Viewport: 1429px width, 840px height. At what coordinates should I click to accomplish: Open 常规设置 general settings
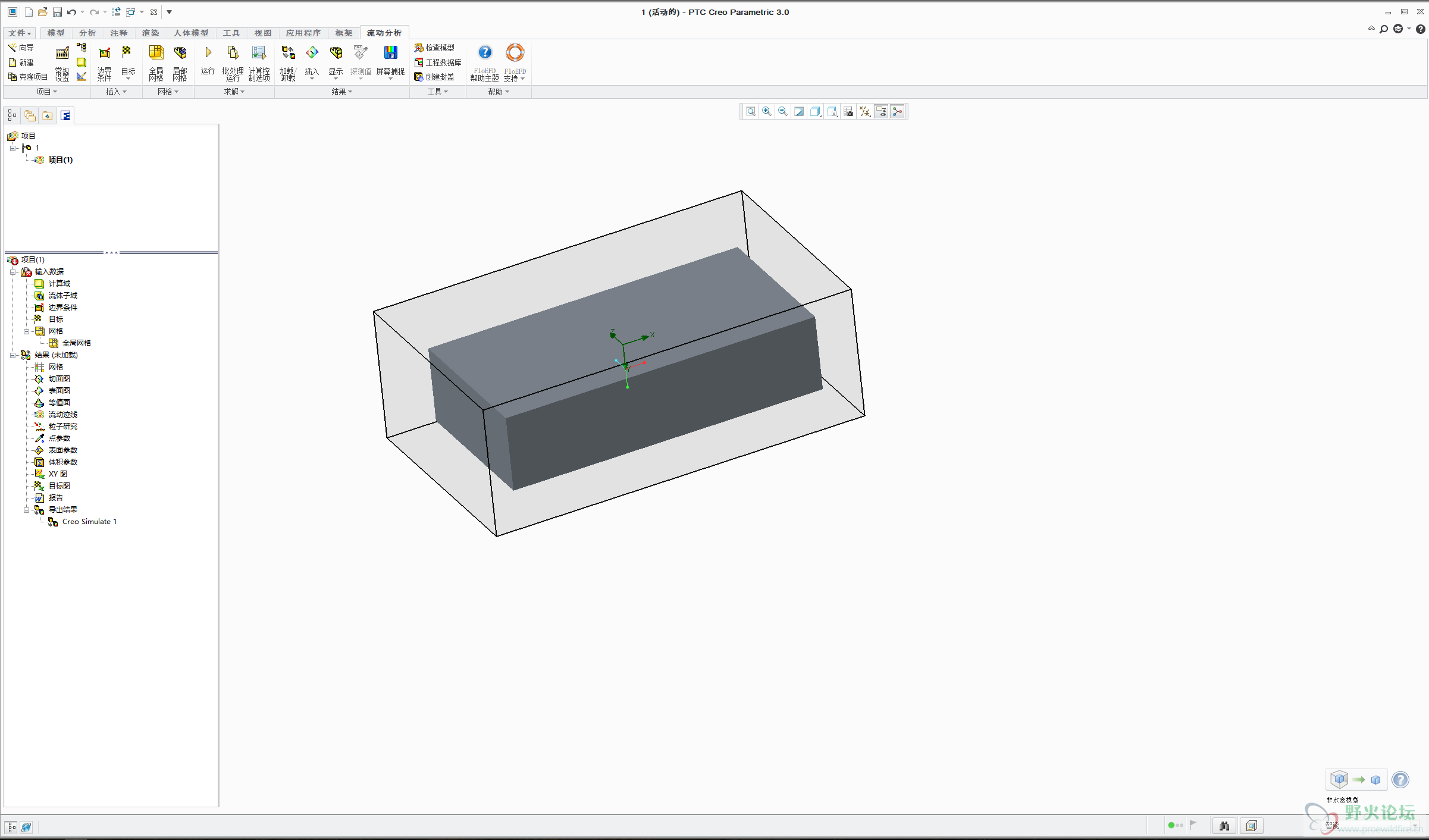(62, 63)
